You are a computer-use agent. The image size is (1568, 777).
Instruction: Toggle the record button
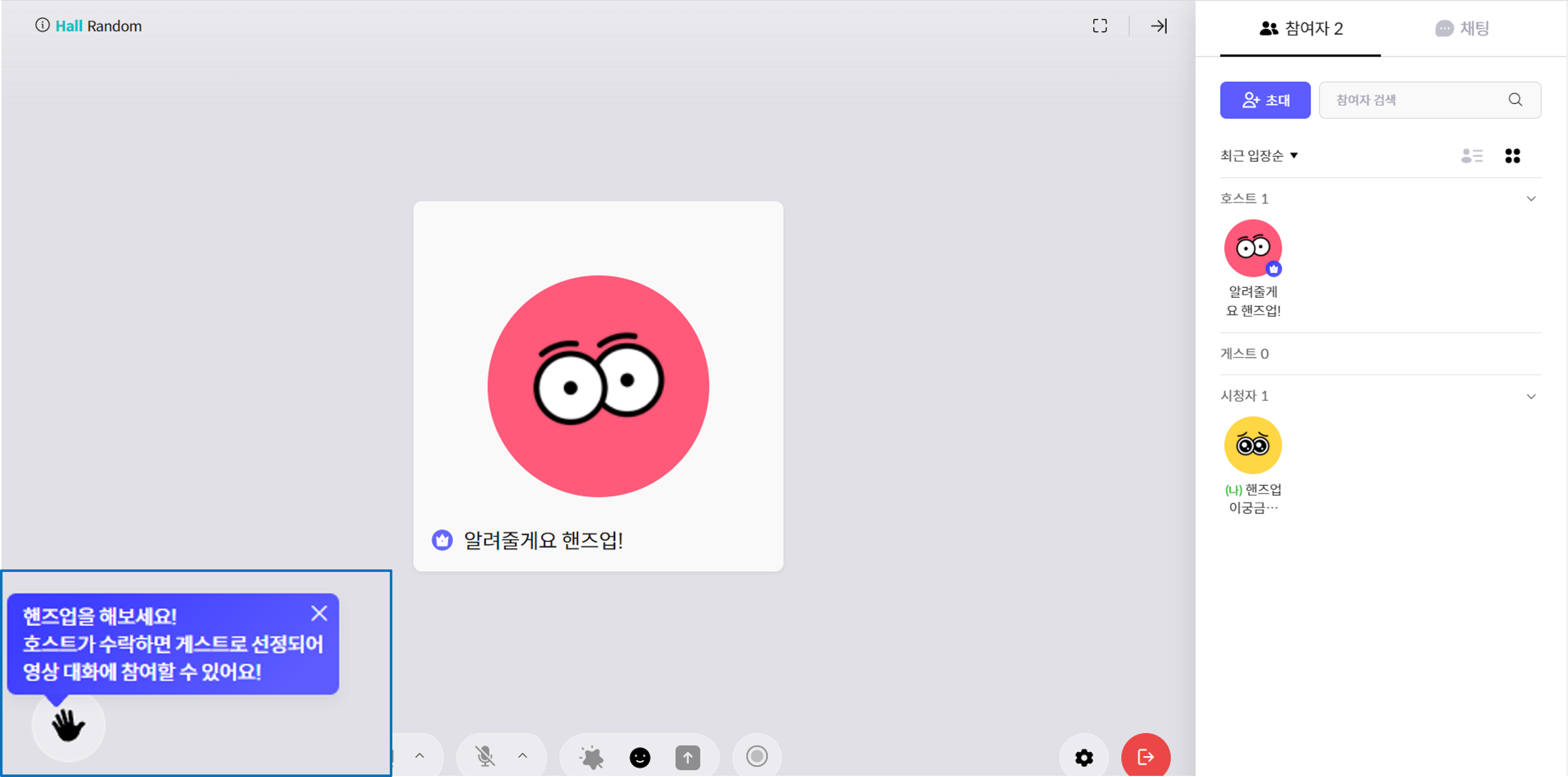pyautogui.click(x=757, y=757)
